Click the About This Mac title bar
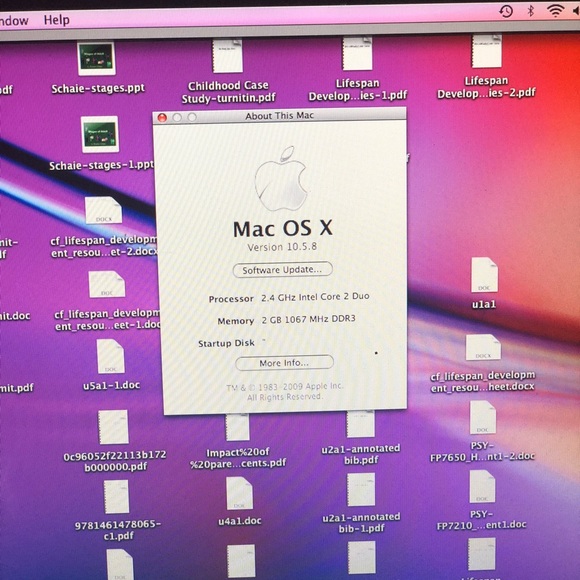This screenshot has height=580, width=580. 280,116
